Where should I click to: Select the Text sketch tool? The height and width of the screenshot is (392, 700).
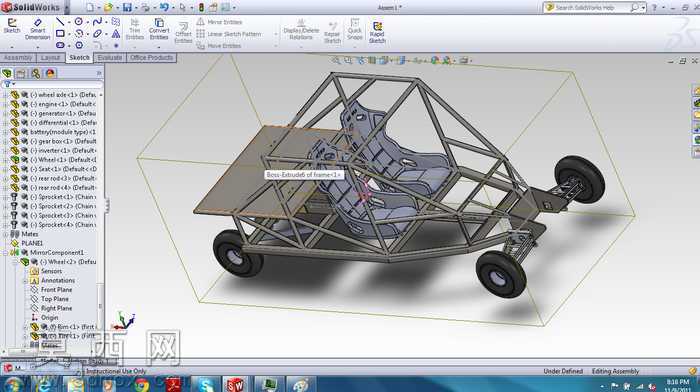[x=116, y=33]
